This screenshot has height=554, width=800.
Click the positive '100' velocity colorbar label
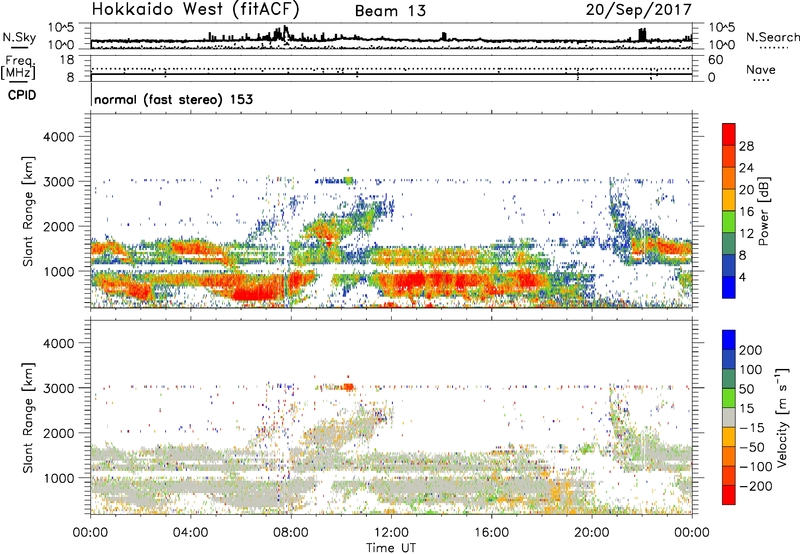pyautogui.click(x=751, y=370)
